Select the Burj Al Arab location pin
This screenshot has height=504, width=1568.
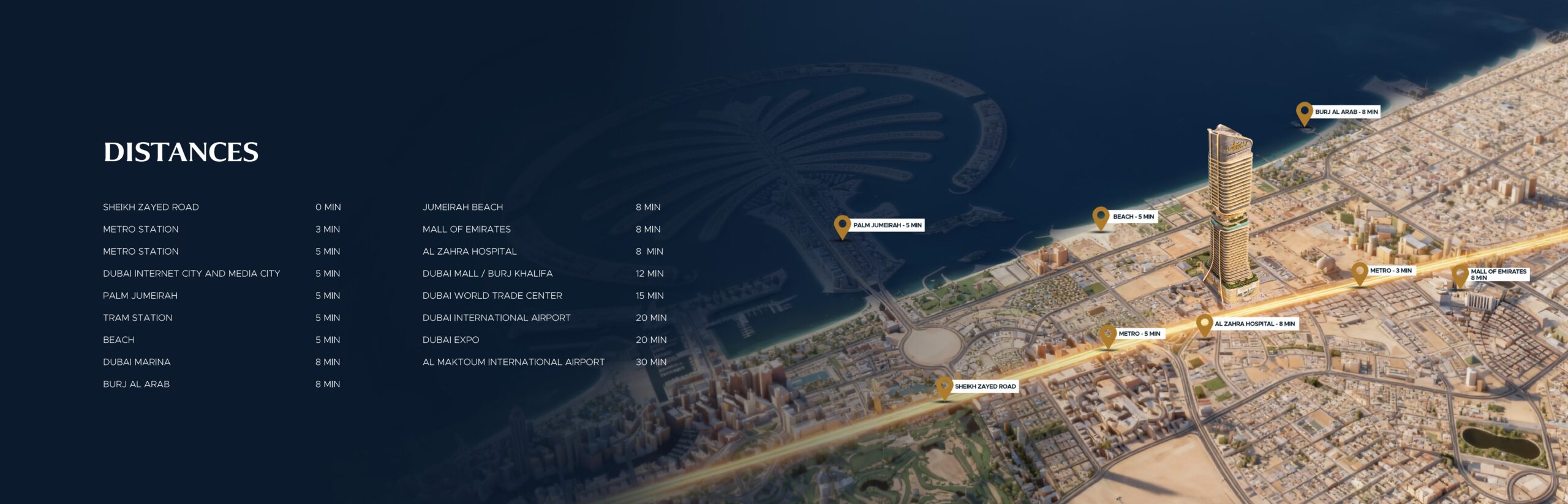point(1304,112)
